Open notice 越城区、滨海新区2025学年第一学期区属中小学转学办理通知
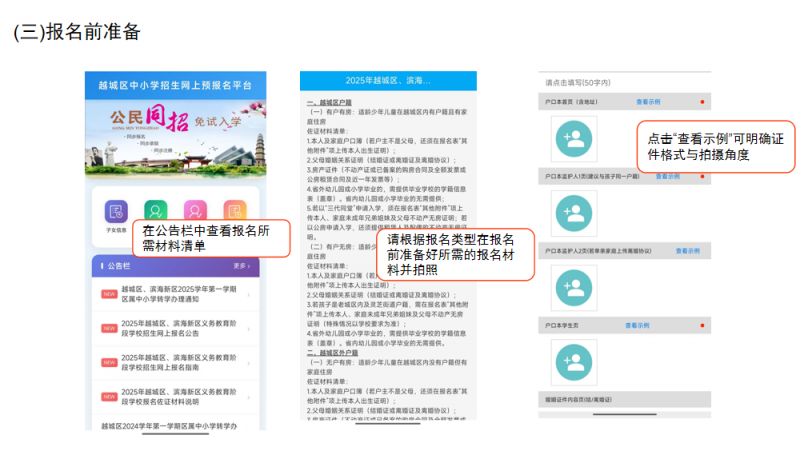Viewport: 808px width, 463px height. pos(178,294)
